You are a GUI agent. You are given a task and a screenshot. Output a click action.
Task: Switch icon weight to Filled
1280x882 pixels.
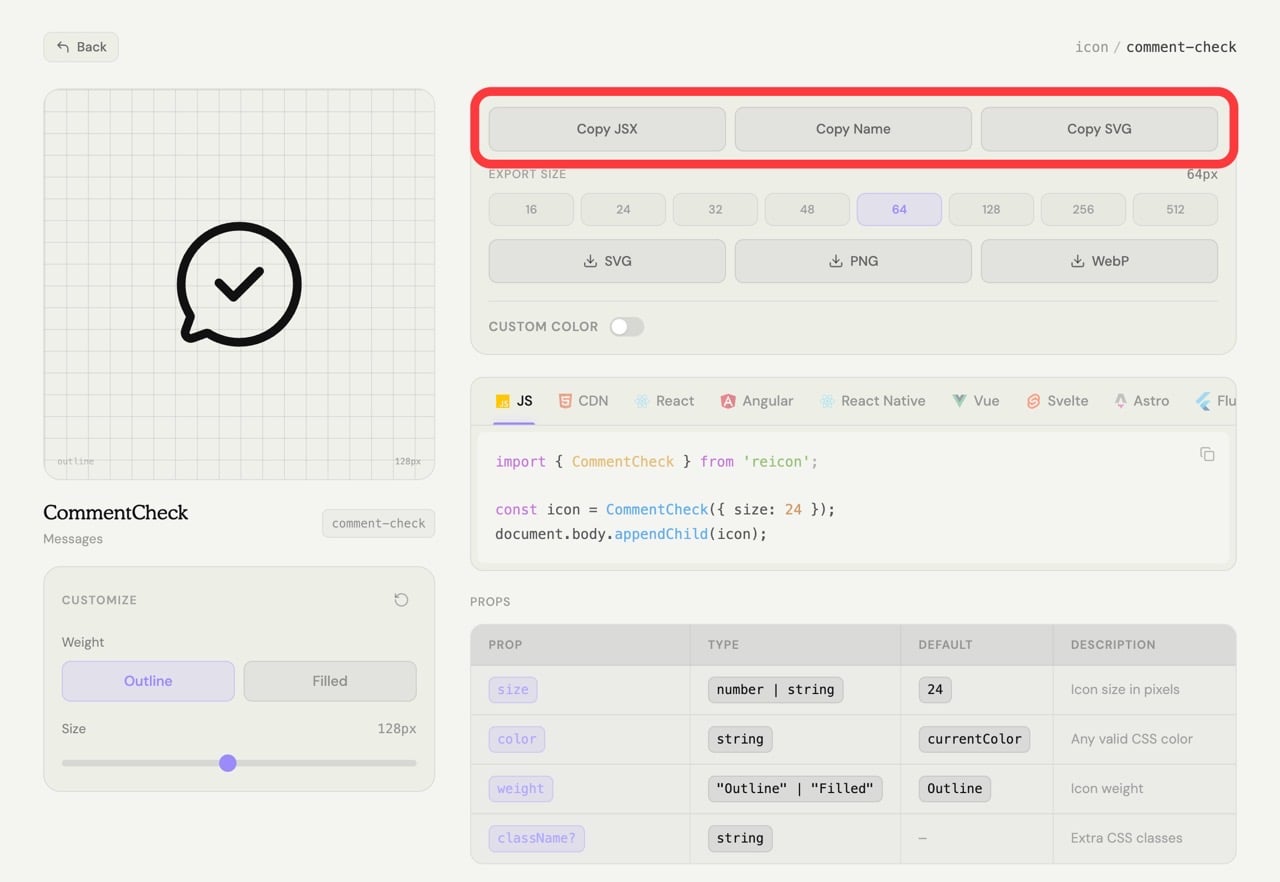pos(330,681)
